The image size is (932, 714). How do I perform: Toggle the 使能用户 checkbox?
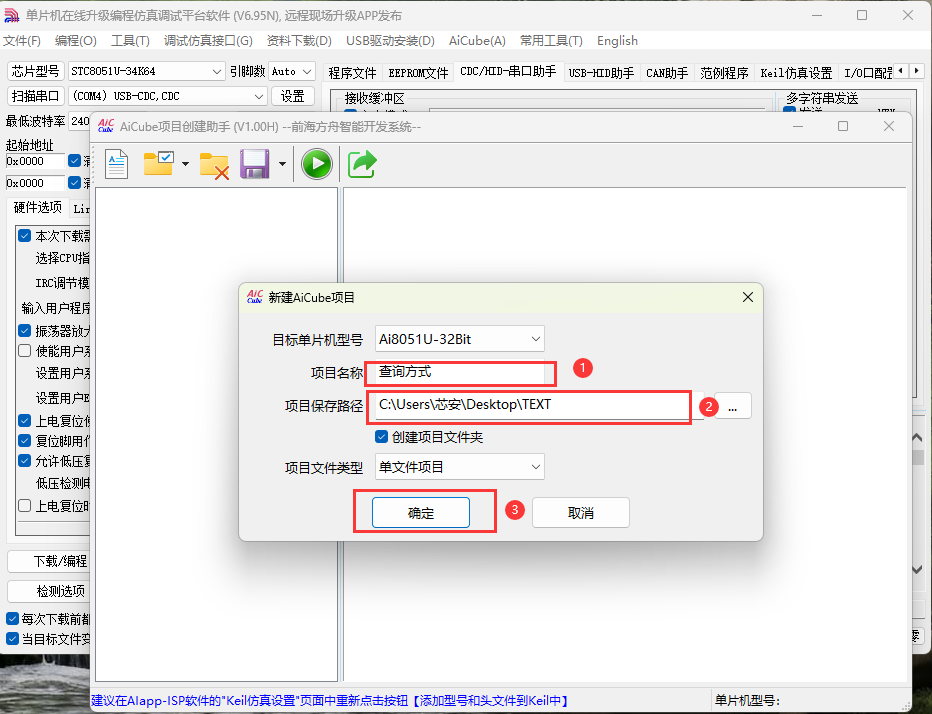[24, 351]
